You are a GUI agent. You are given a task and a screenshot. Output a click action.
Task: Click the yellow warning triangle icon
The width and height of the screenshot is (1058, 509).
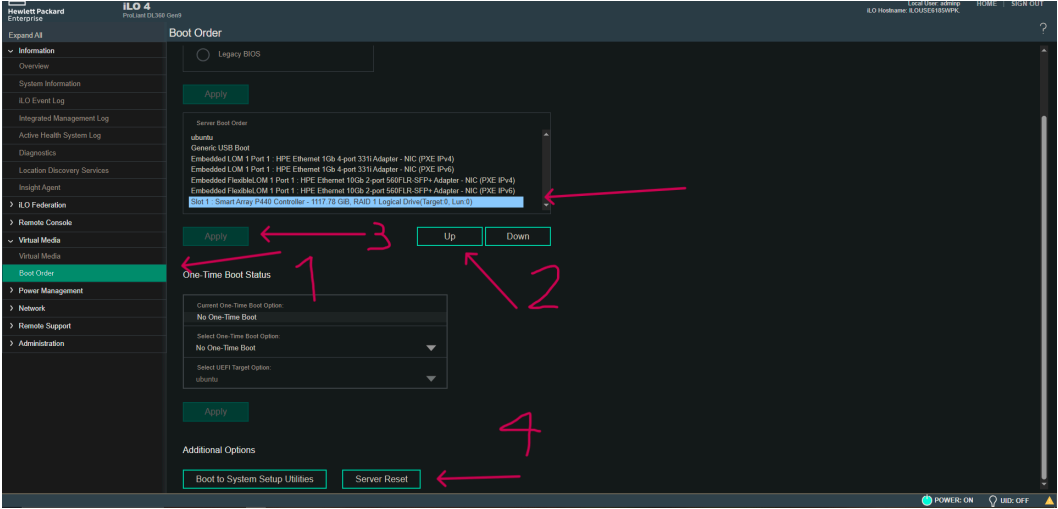[x=1049, y=500]
